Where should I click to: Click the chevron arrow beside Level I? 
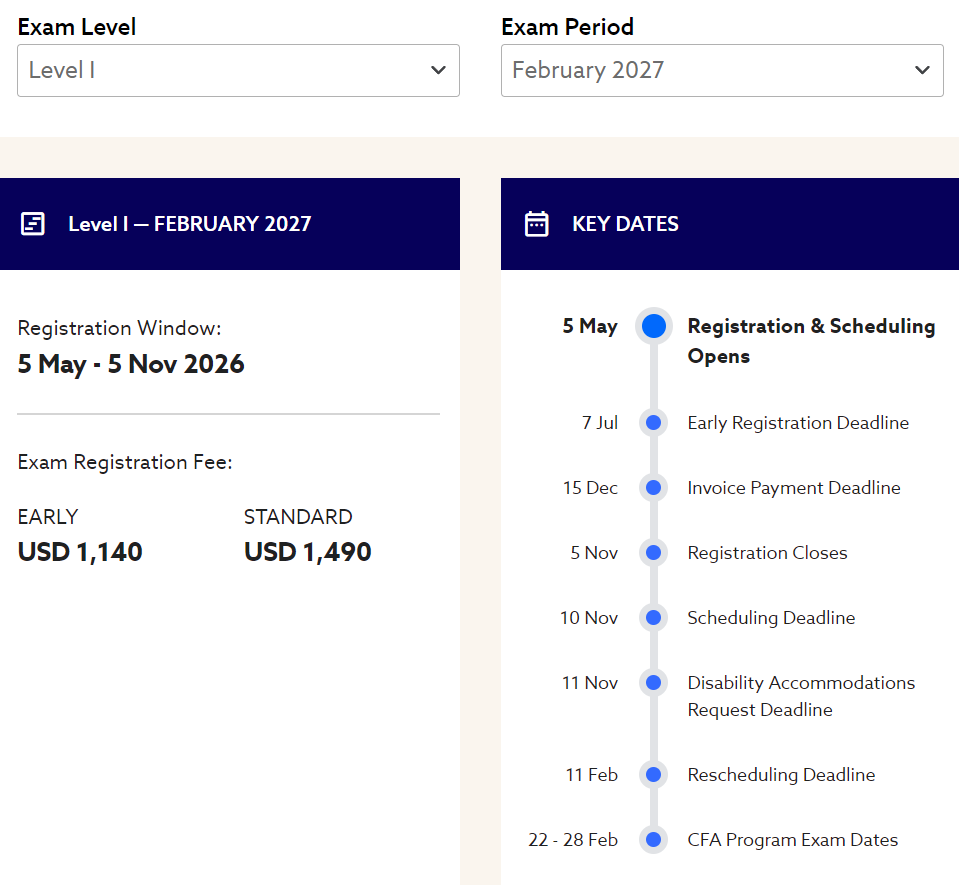[x=438, y=70]
